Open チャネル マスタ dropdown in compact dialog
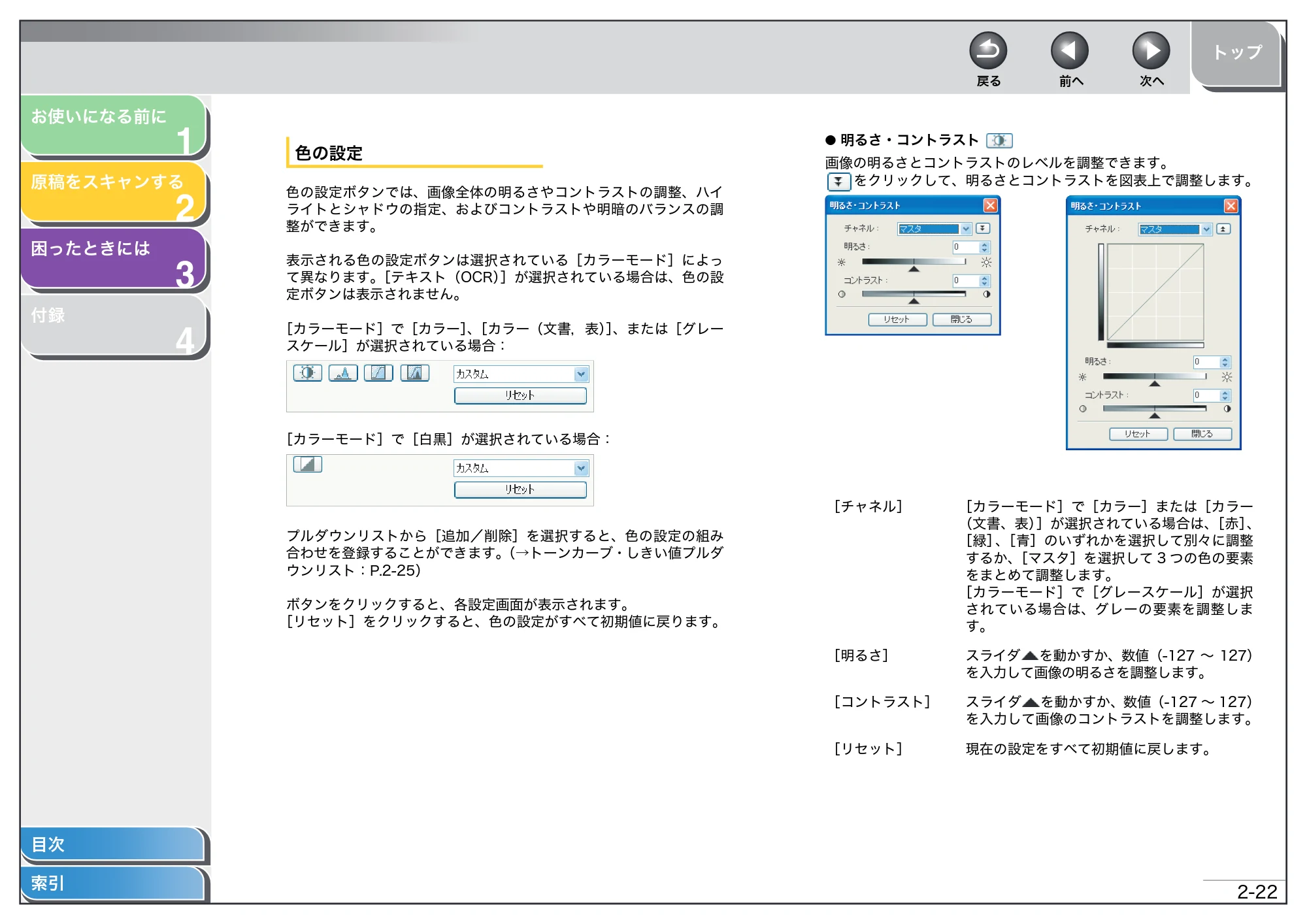This screenshot has width=1307, height=924. coord(935,229)
